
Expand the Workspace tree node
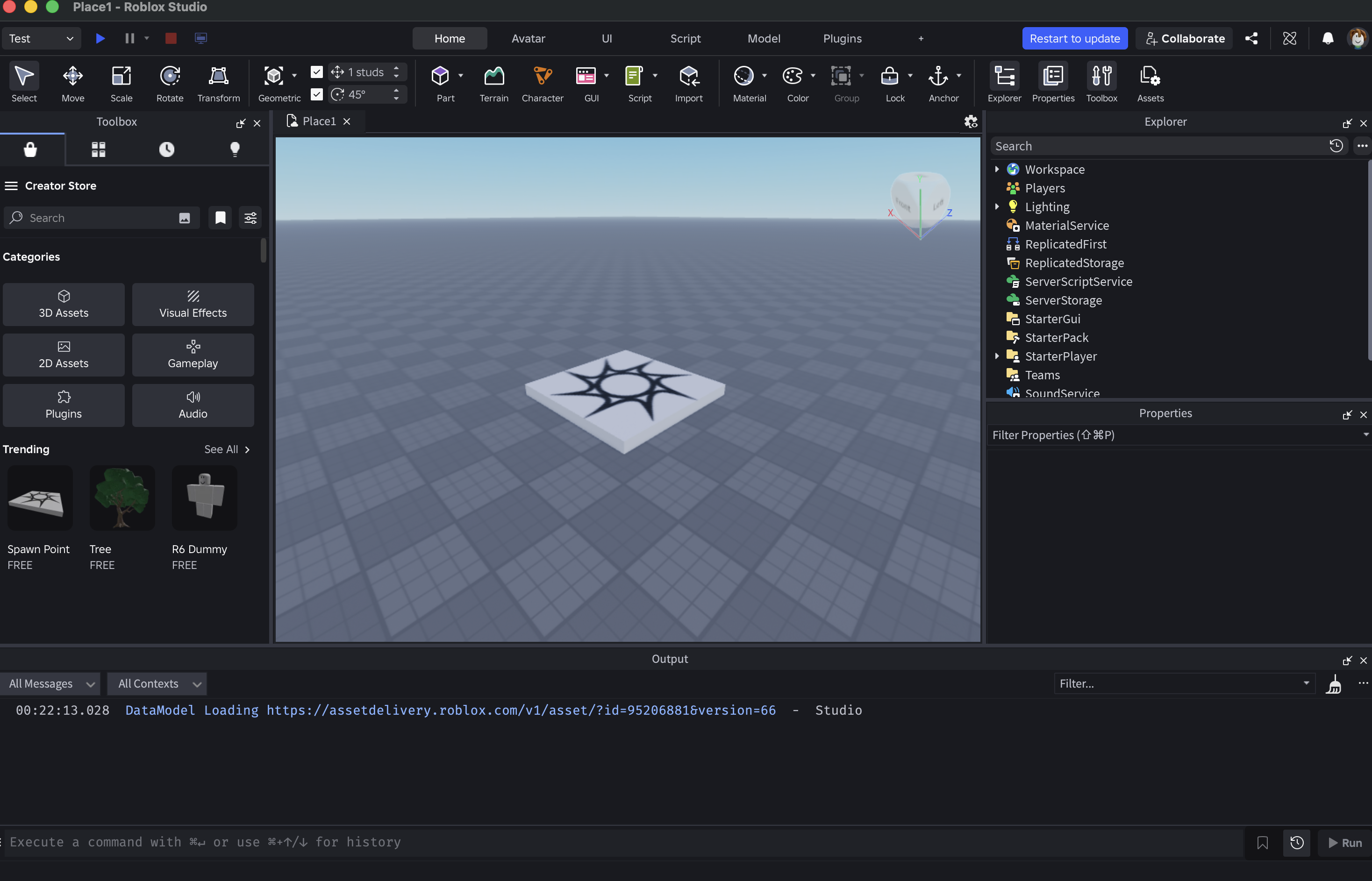point(997,169)
